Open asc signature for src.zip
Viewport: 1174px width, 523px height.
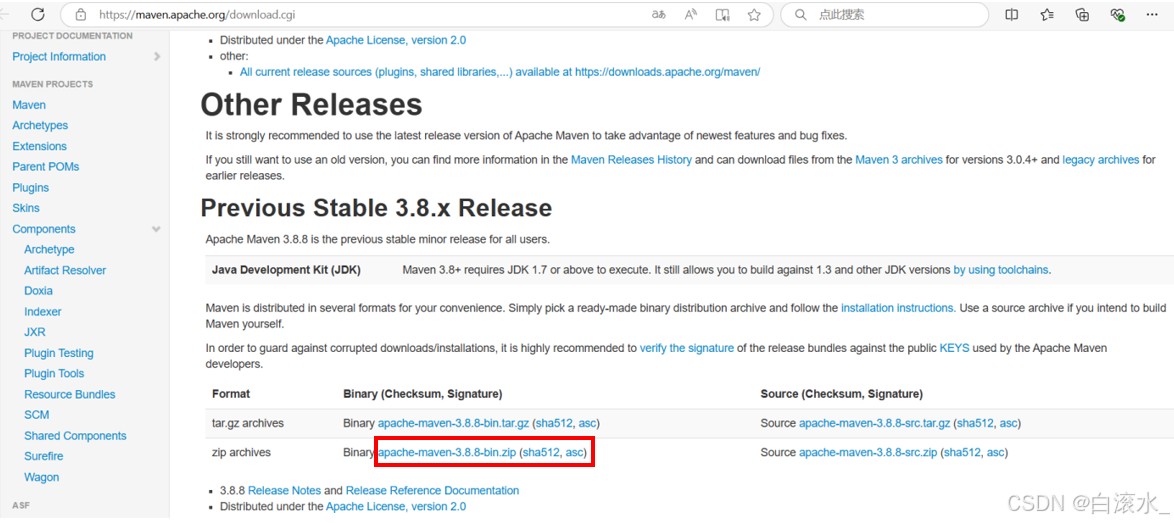pos(995,452)
